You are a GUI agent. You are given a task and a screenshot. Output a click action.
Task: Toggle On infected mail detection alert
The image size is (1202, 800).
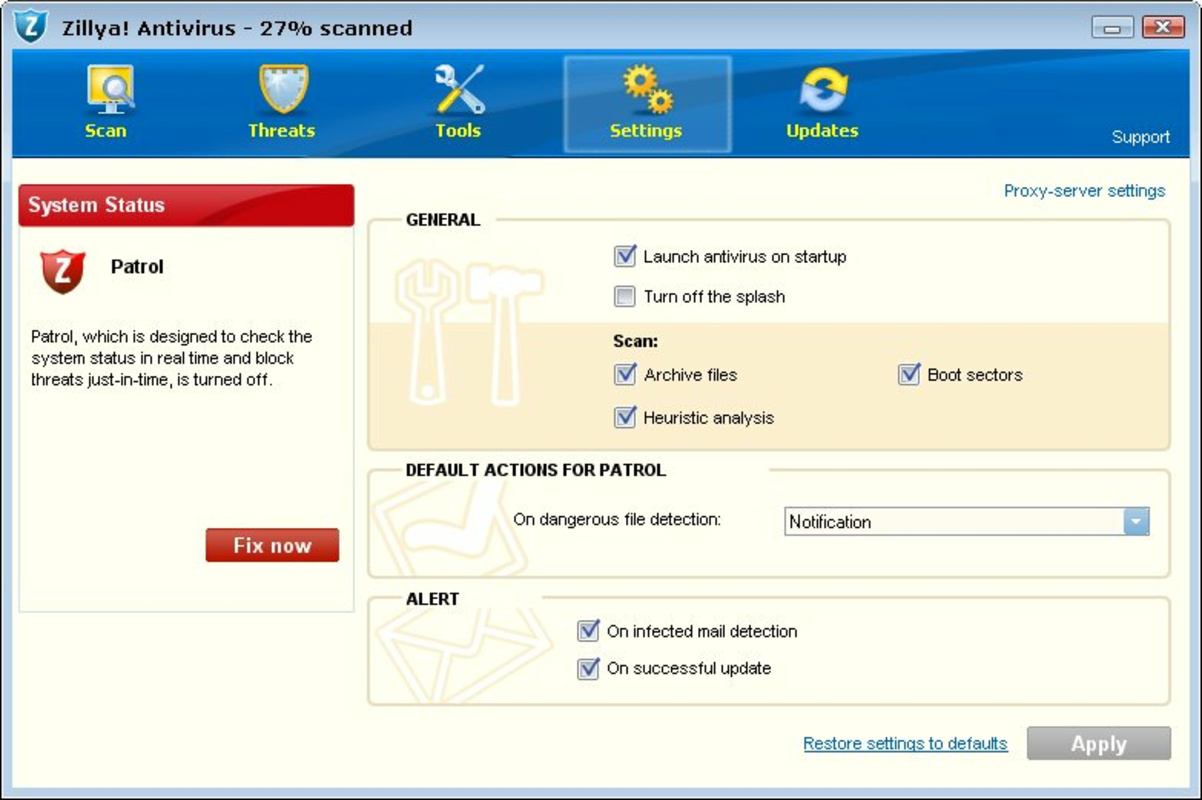(589, 631)
